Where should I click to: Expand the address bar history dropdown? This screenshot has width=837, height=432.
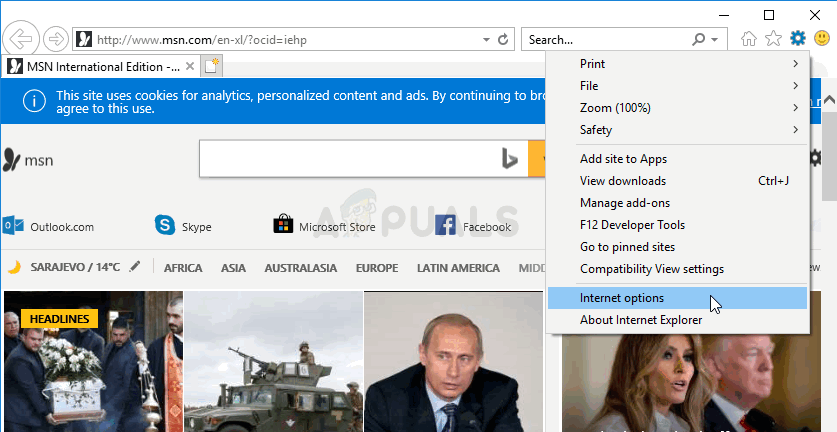(x=486, y=40)
